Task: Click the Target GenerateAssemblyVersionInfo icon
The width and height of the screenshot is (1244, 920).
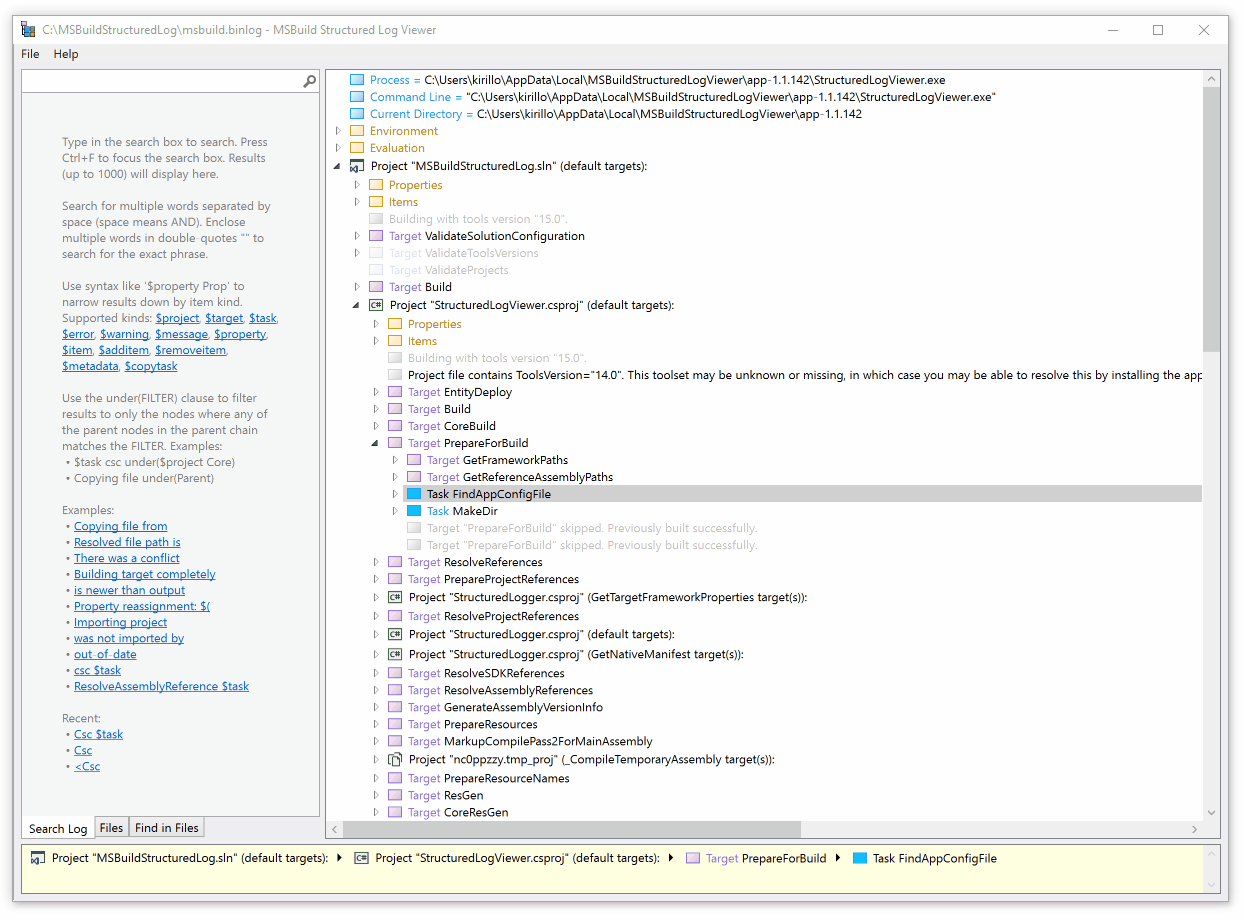Action: [x=395, y=707]
